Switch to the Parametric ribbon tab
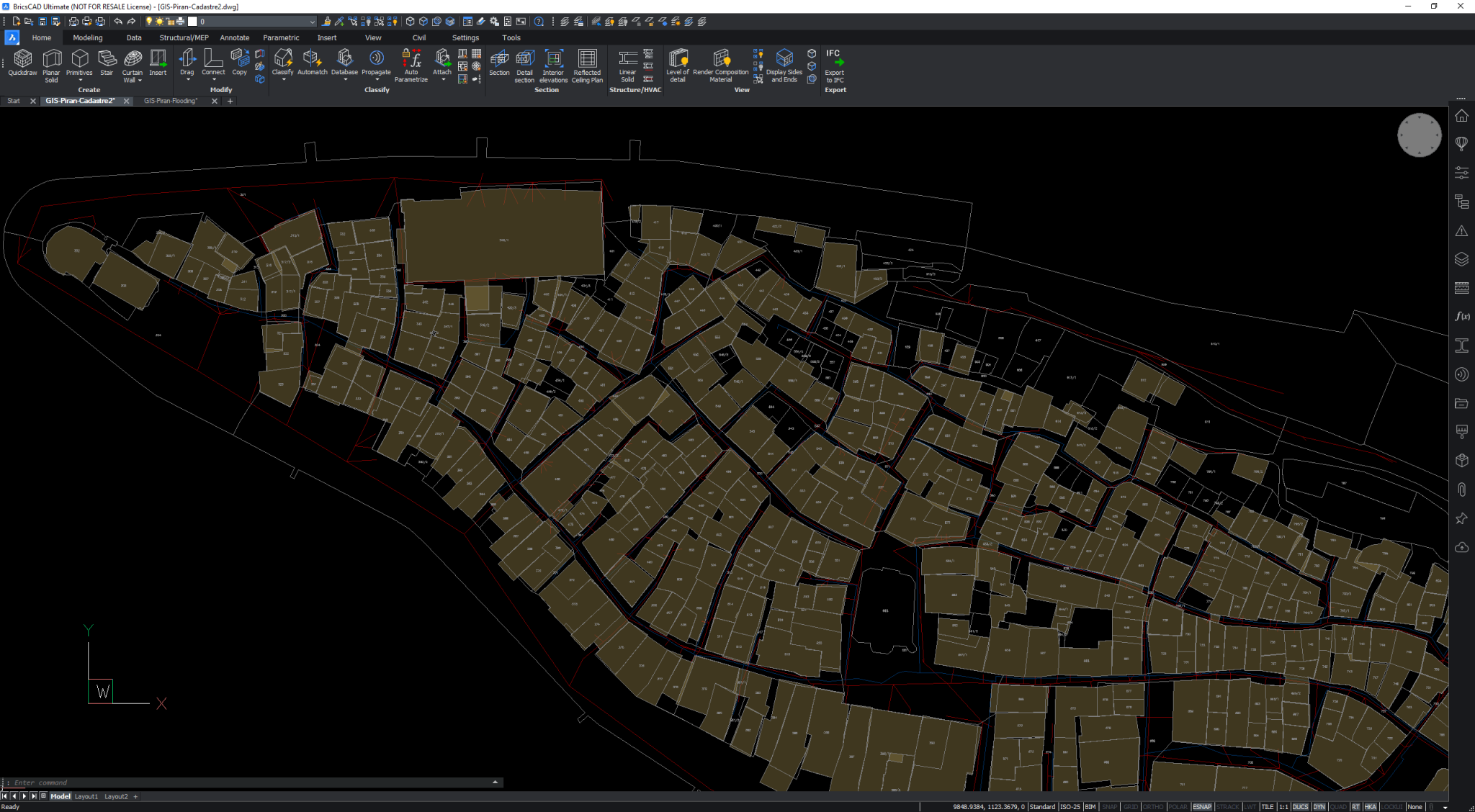This screenshot has width=1475, height=812. pos(281,37)
